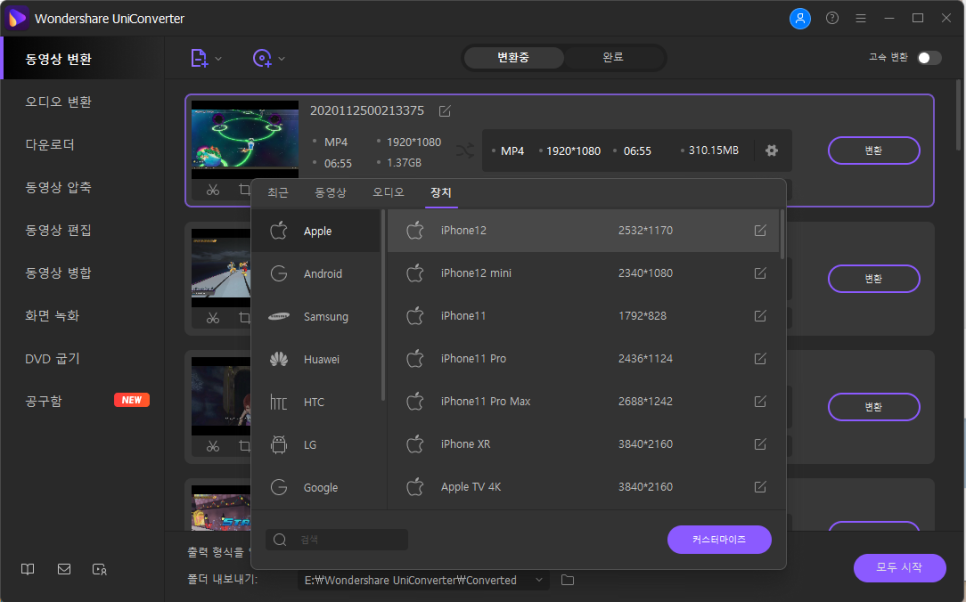The image size is (966, 602).
Task: Click the add file icon
Action: (x=199, y=59)
